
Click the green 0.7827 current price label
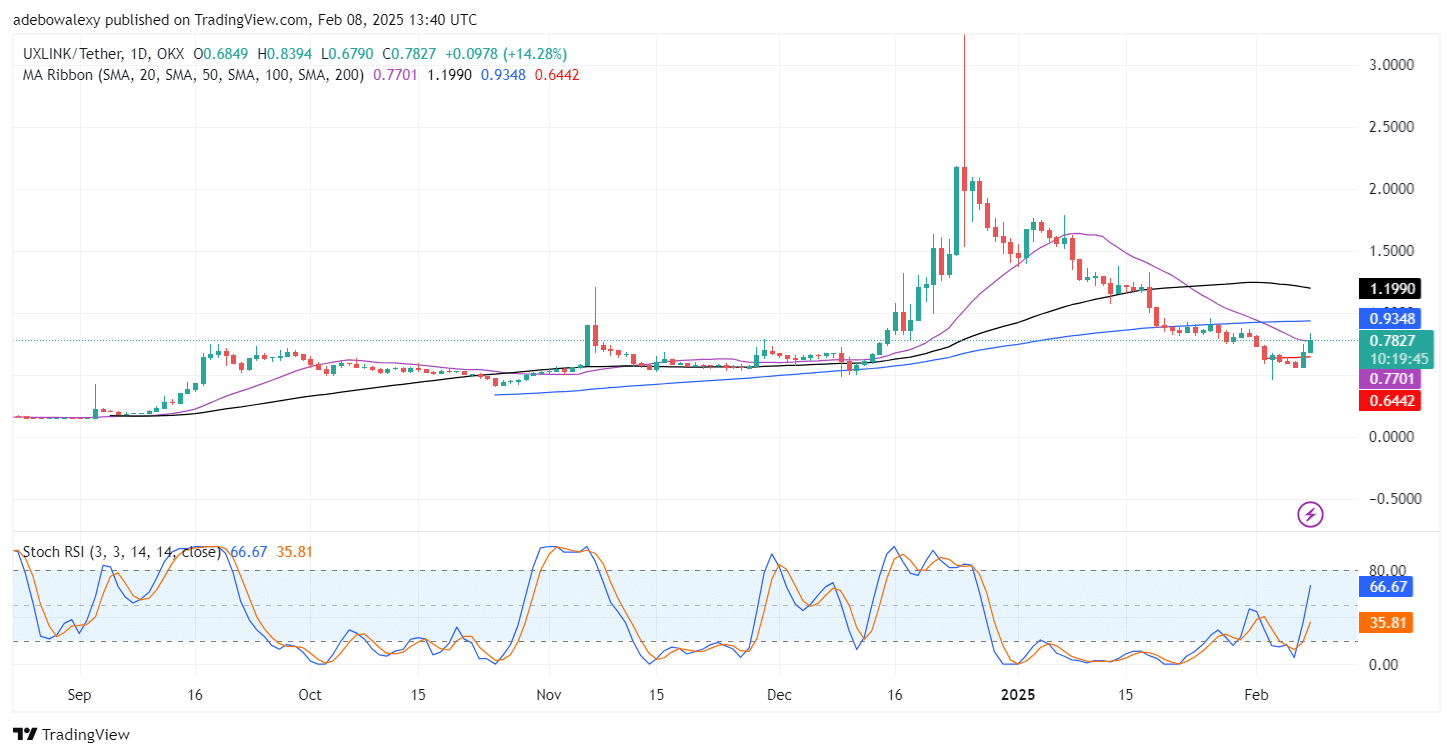tap(1391, 340)
